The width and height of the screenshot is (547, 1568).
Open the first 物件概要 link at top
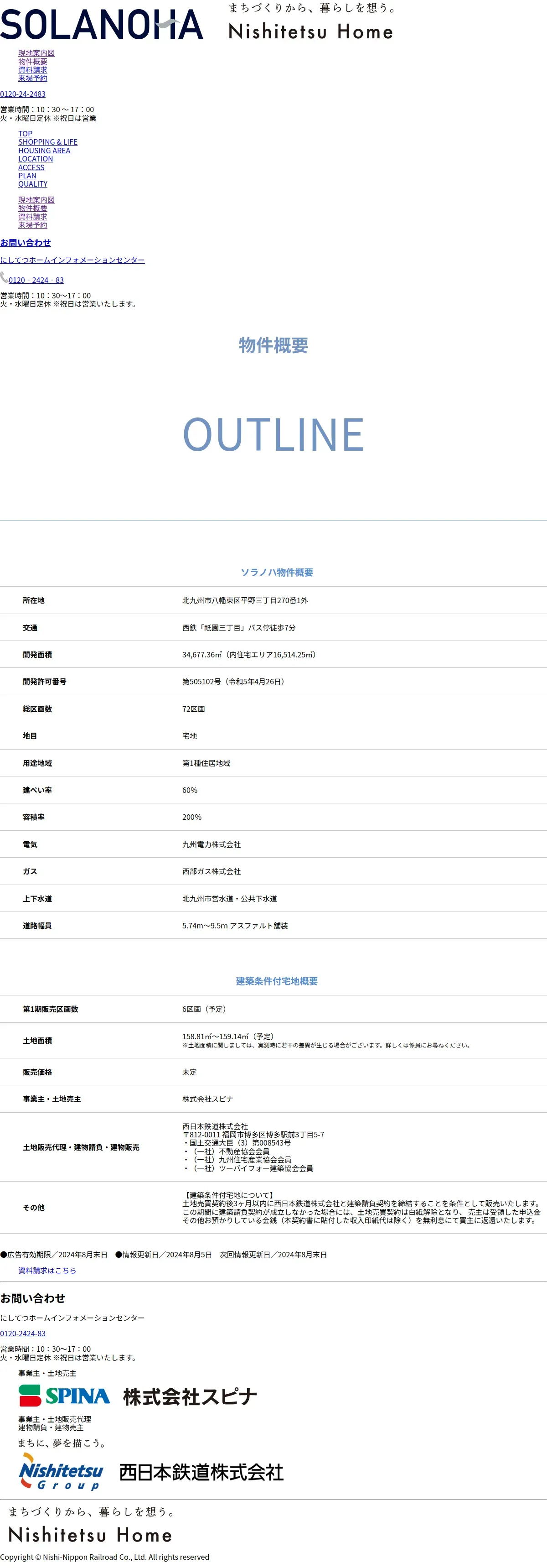(x=33, y=62)
